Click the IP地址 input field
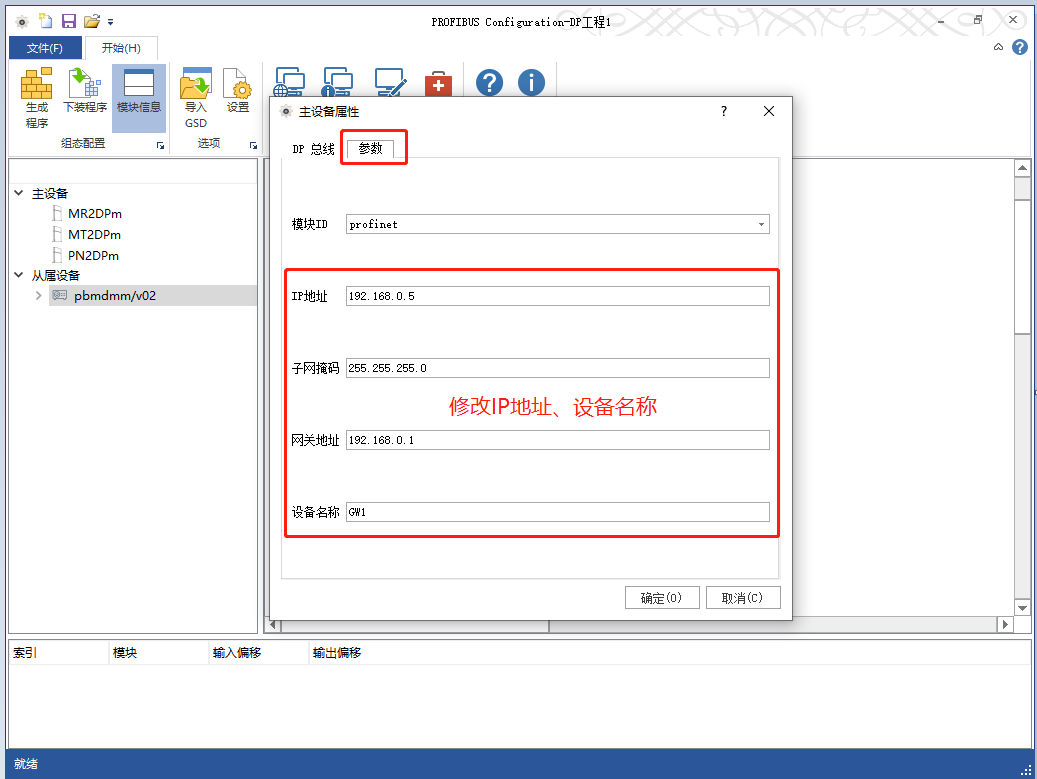 (556, 295)
